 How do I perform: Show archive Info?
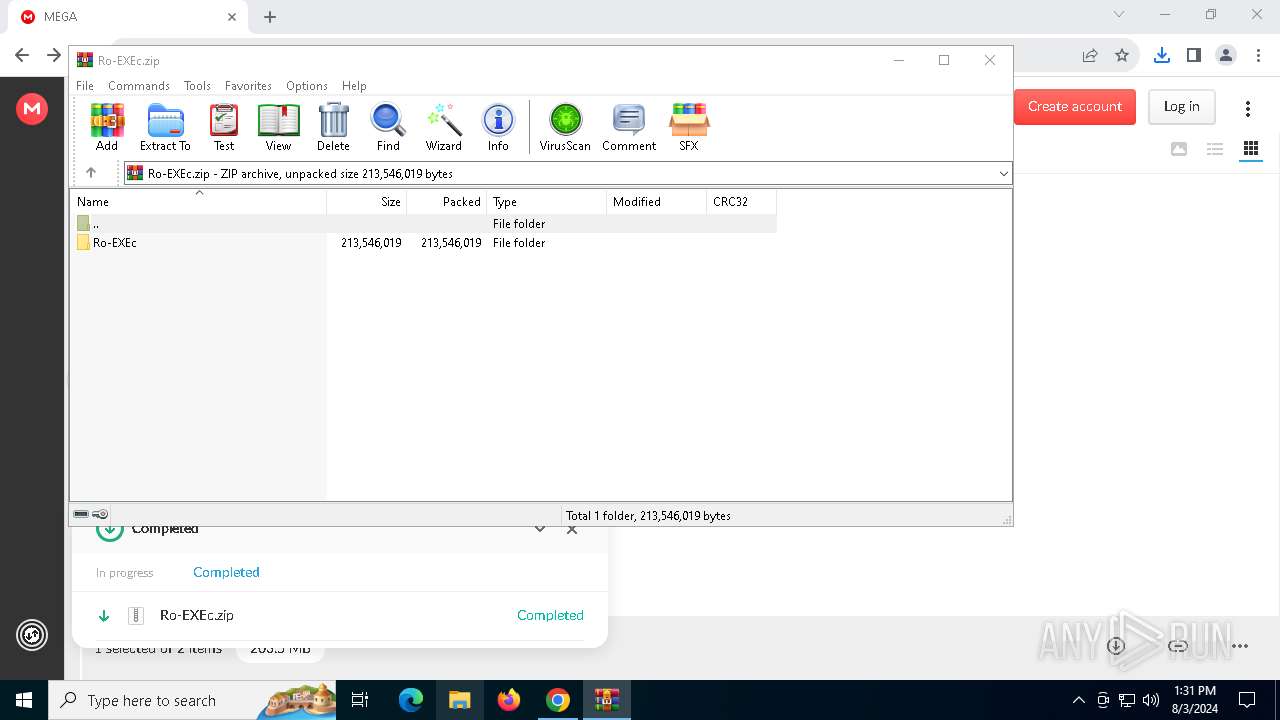tap(498, 127)
